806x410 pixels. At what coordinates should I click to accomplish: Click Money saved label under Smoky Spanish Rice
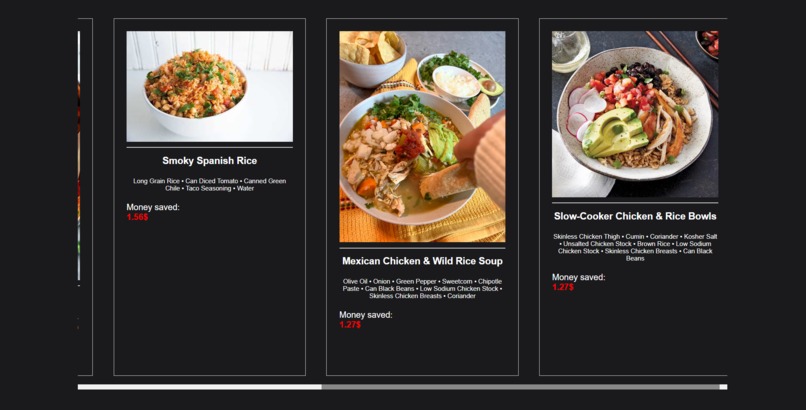(x=153, y=207)
